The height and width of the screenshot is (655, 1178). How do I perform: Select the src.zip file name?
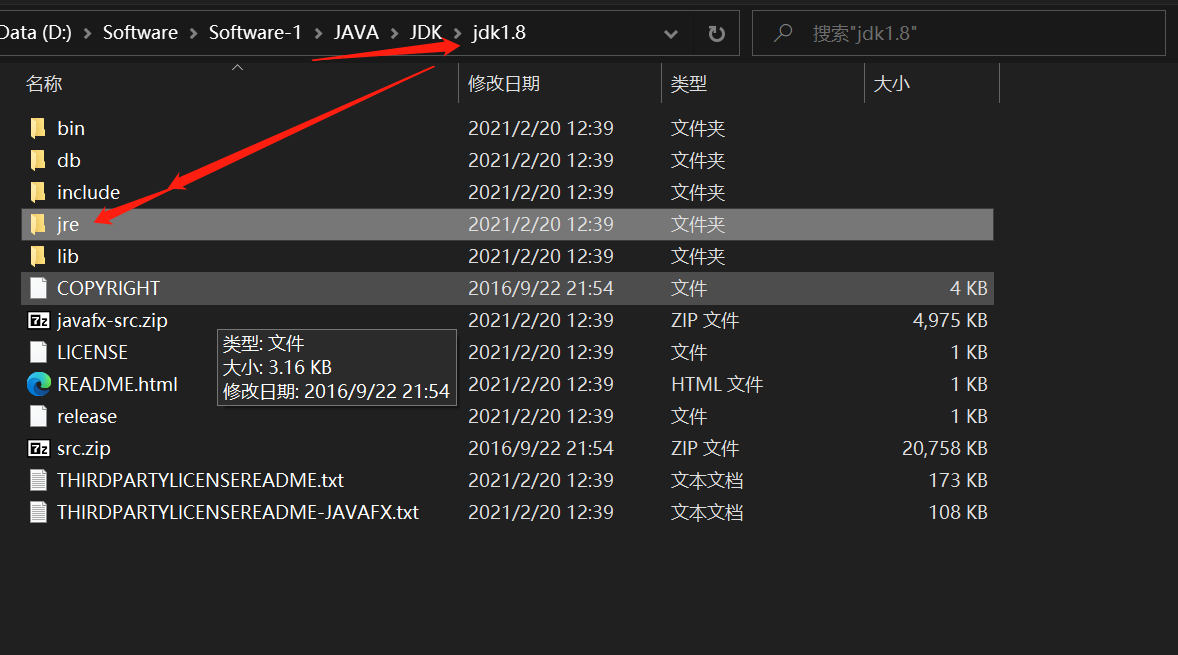point(83,448)
